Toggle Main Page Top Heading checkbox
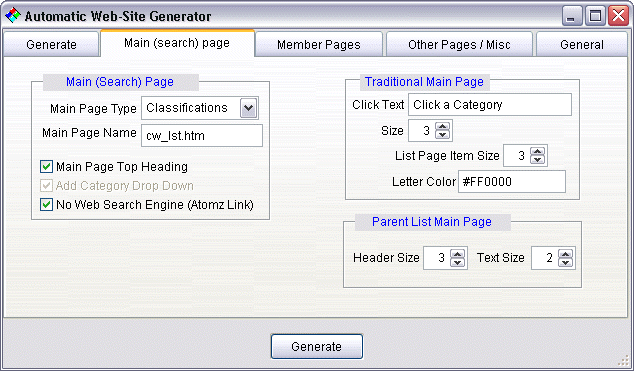The width and height of the screenshot is (634, 371). (x=46, y=167)
